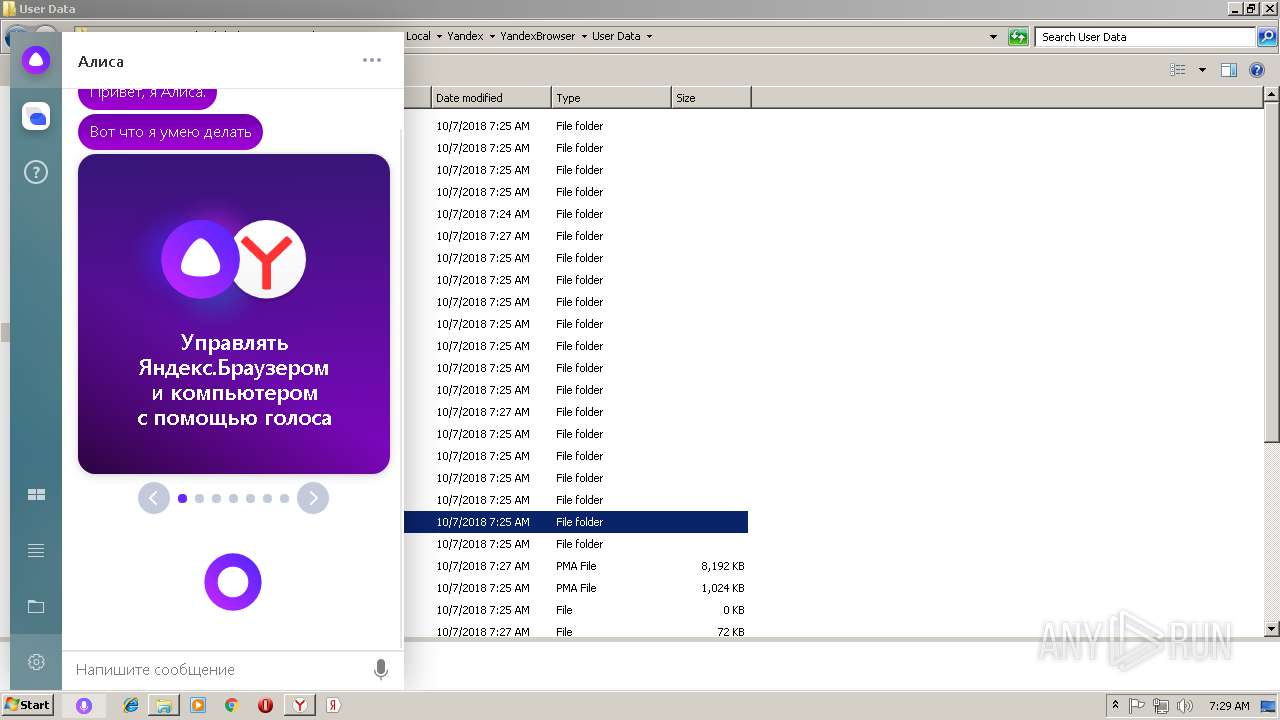This screenshot has width=1280, height=720.
Task: Show the next skill card
Action: [313, 498]
